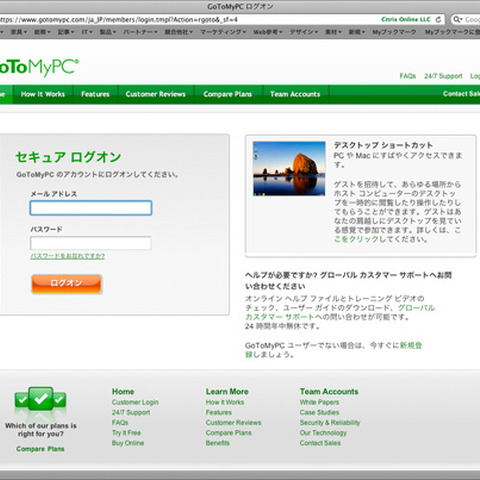480x480 pixels.
Task: Open the パートナー bookmarks dropdown
Action: click(x=140, y=32)
